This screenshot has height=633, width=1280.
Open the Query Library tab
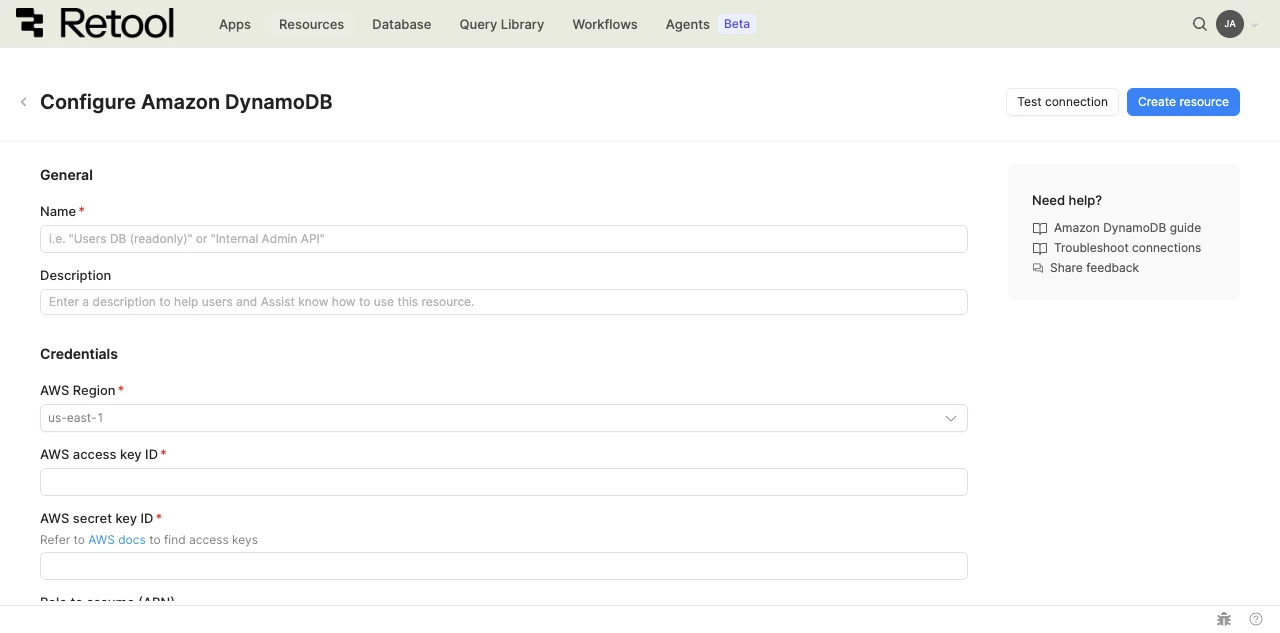click(x=502, y=24)
